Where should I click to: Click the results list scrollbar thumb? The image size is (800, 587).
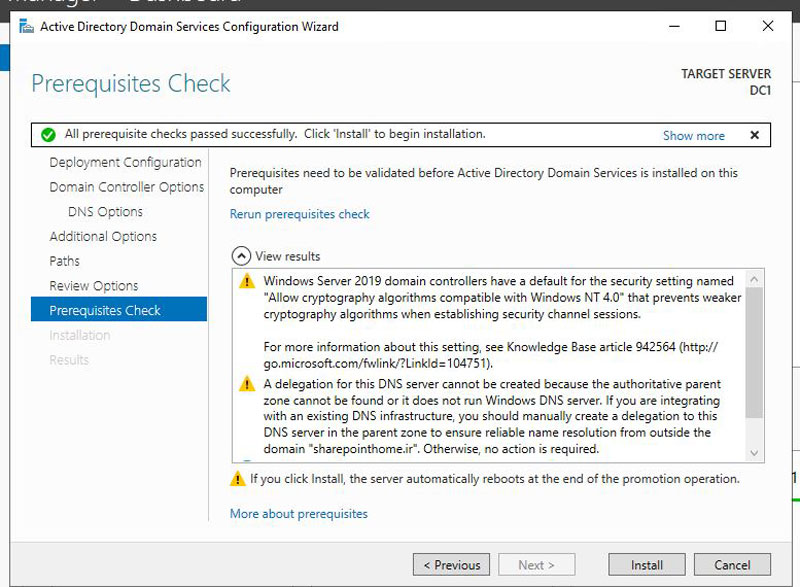click(x=755, y=352)
